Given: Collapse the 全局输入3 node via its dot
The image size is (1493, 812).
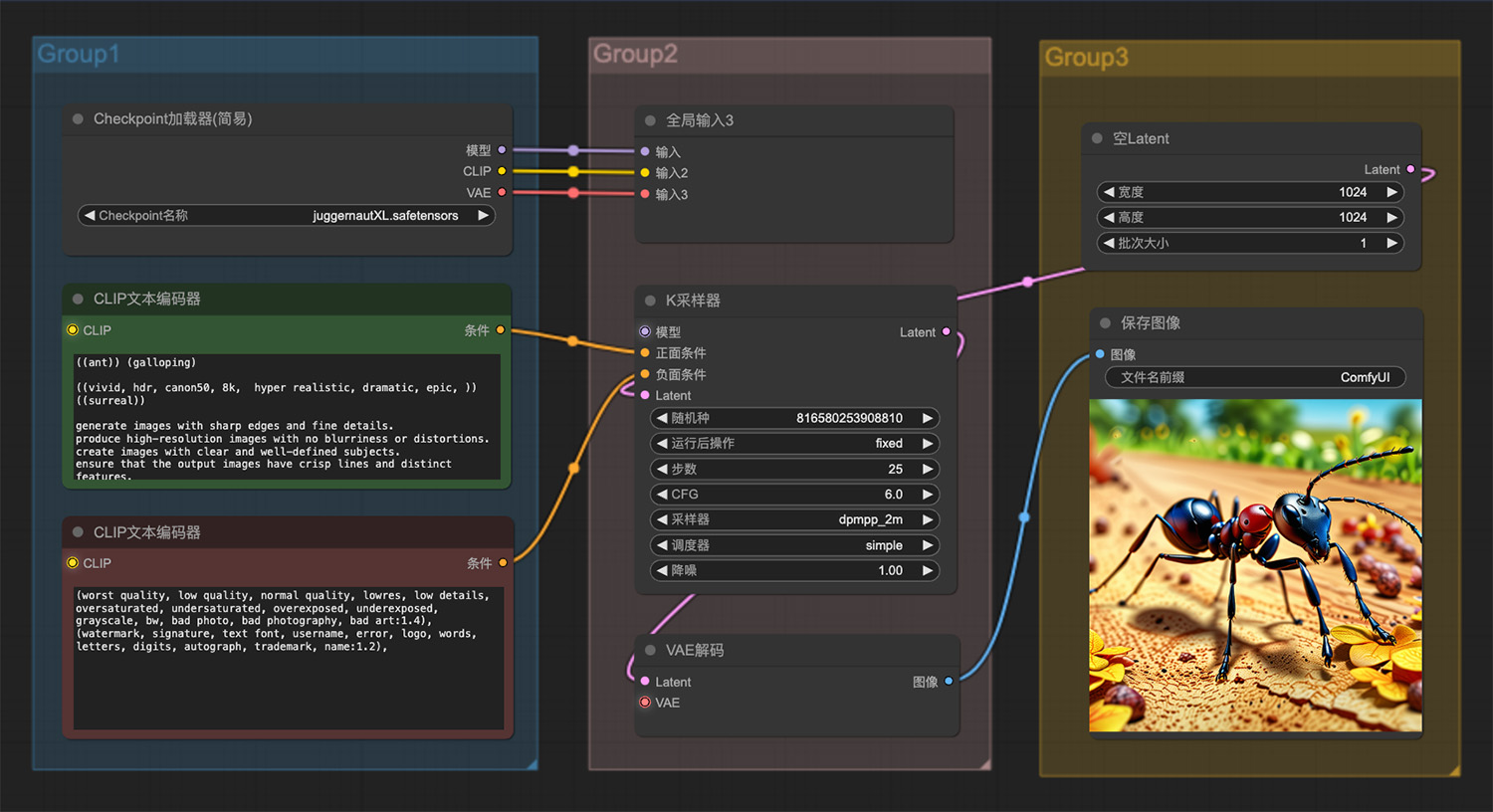Looking at the screenshot, I should [x=650, y=120].
